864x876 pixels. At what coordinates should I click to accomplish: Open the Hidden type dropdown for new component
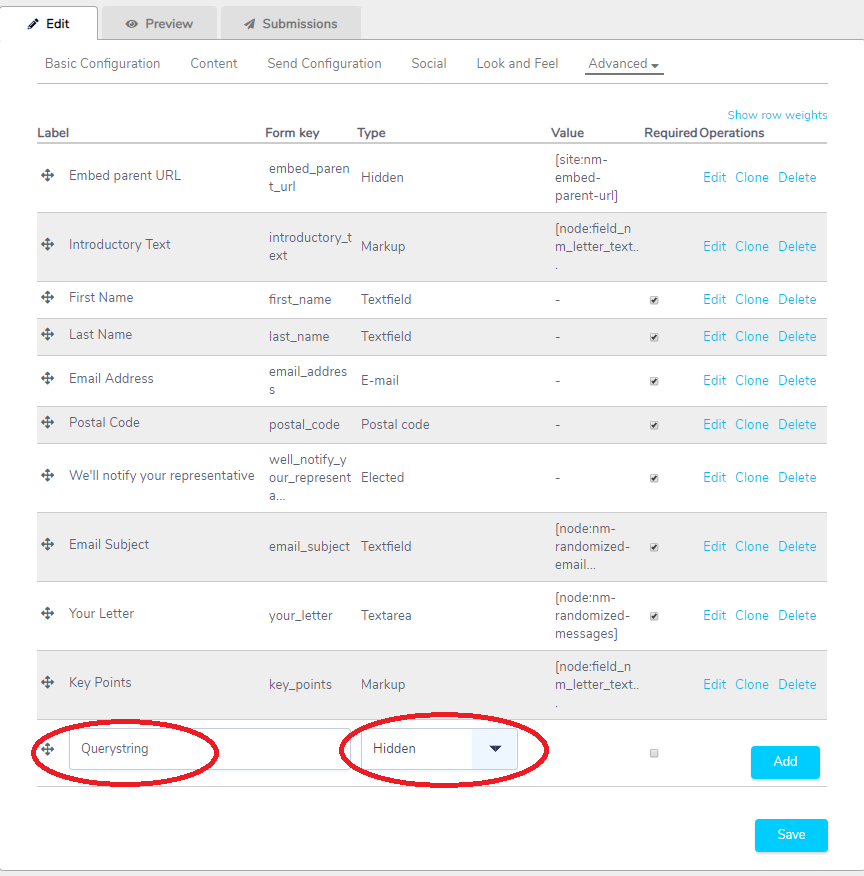439,749
